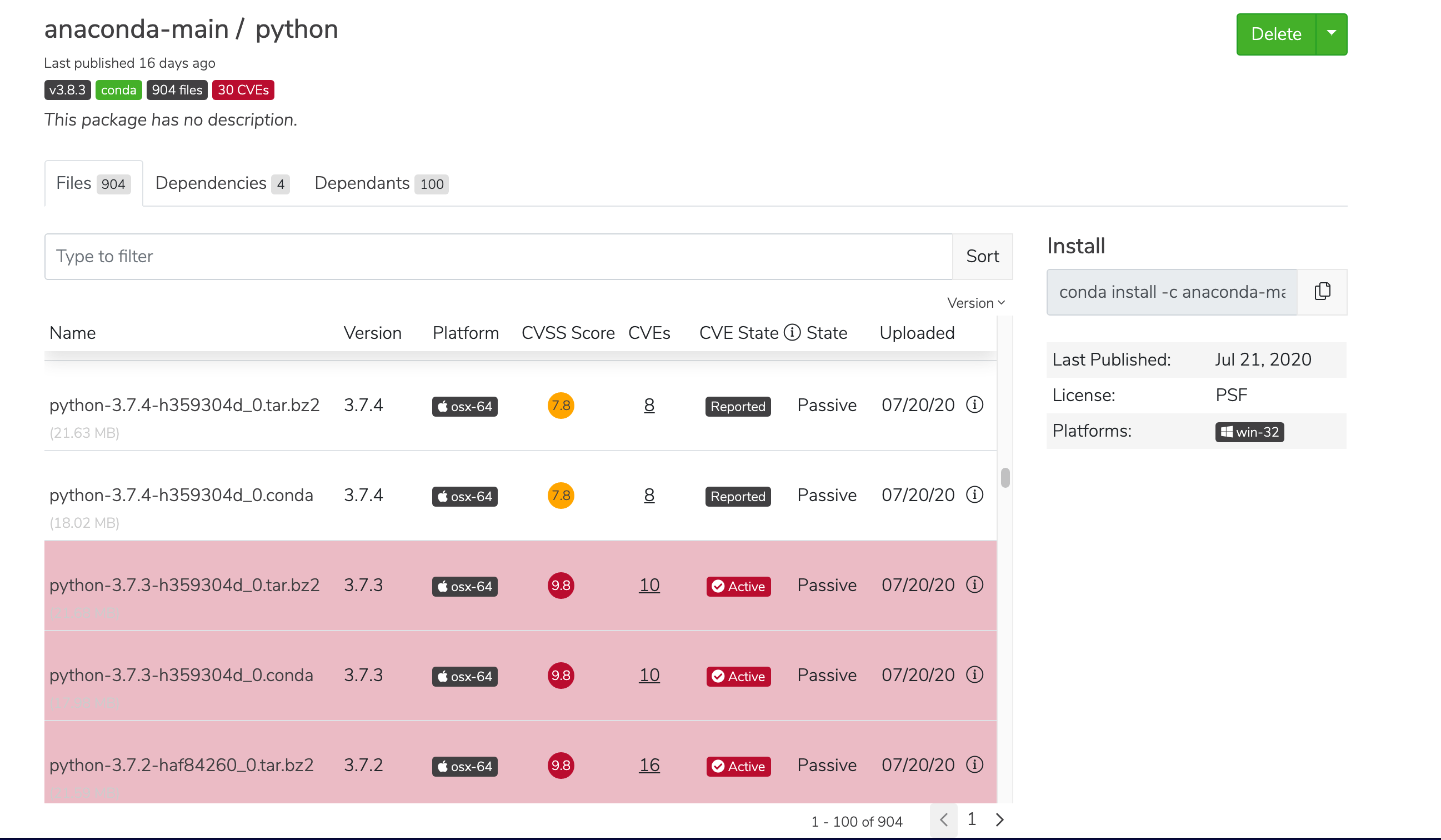Switch to the Dependencies tab
1441x840 pixels.
click(x=222, y=183)
